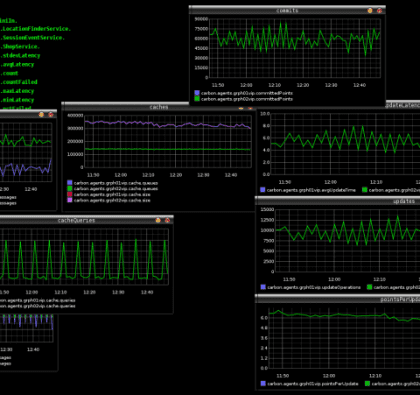Expand the LocationFinderService tree node
This screenshot has width=420, height=395.
coord(36,29)
